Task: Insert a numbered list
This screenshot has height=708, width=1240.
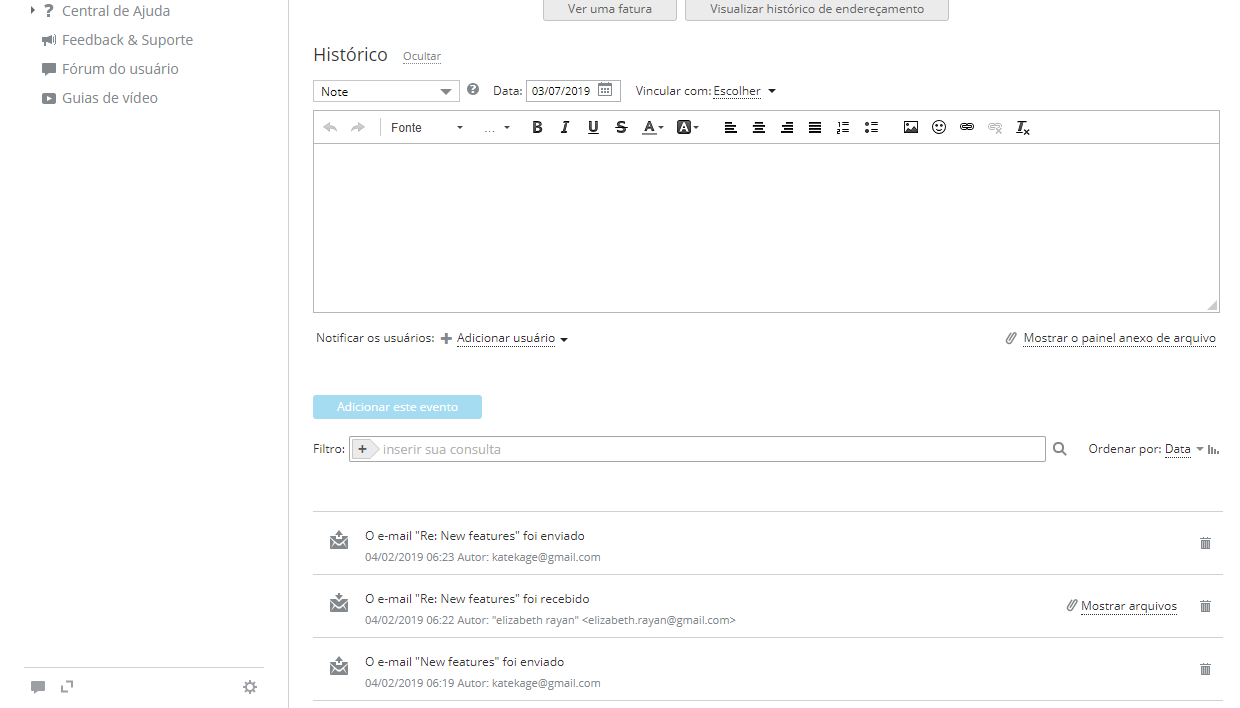Action: [x=842, y=128]
